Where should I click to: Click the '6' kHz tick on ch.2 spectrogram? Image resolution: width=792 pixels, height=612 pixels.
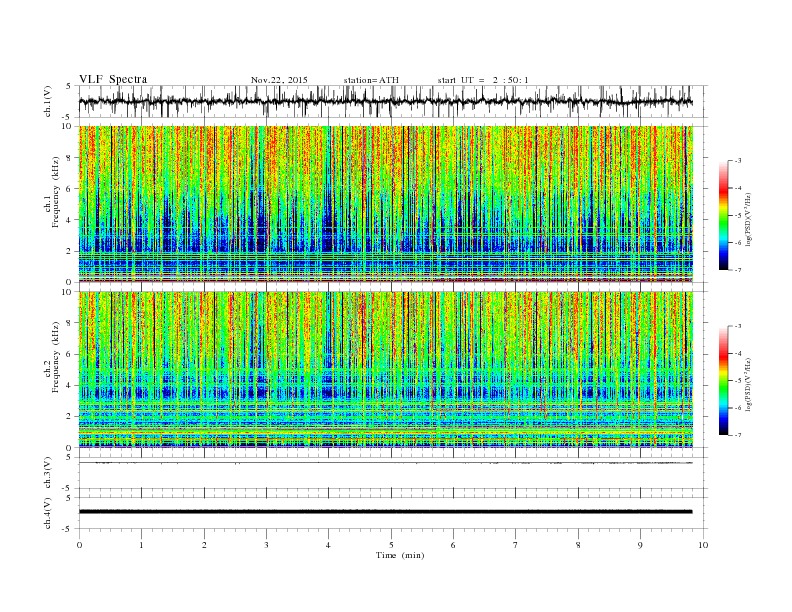[70, 354]
